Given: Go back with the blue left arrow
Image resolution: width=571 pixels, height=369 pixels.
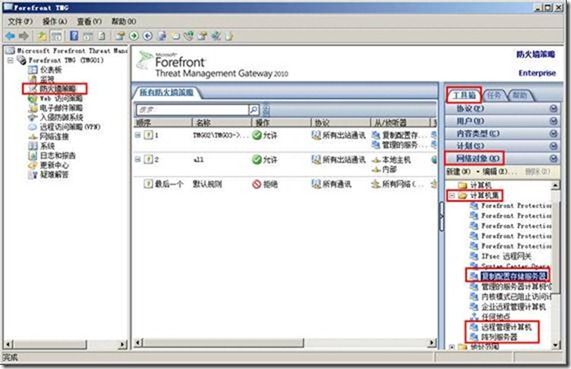Looking at the screenshot, I should coord(10,36).
